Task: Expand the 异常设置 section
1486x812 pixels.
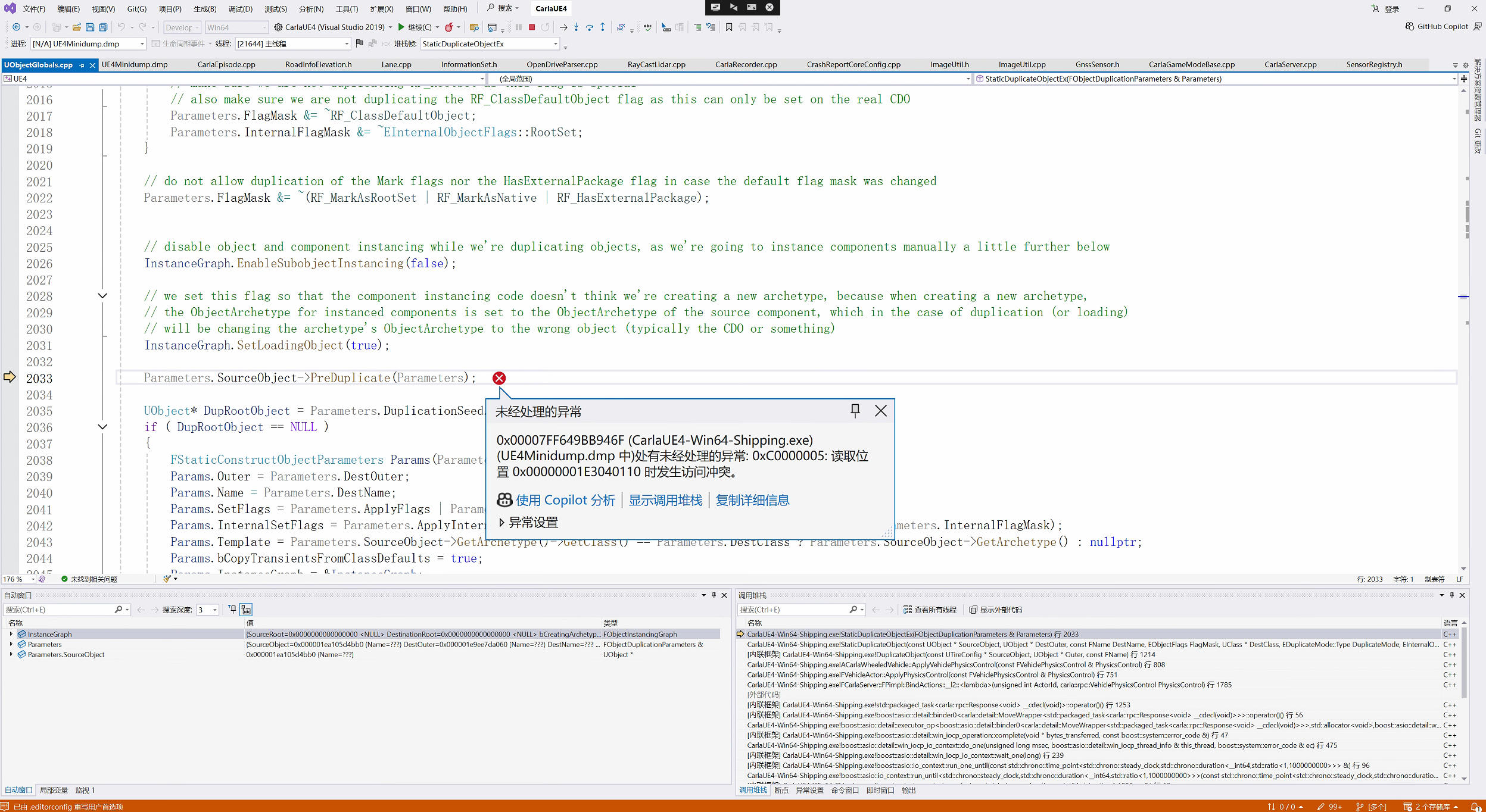Action: click(x=501, y=523)
